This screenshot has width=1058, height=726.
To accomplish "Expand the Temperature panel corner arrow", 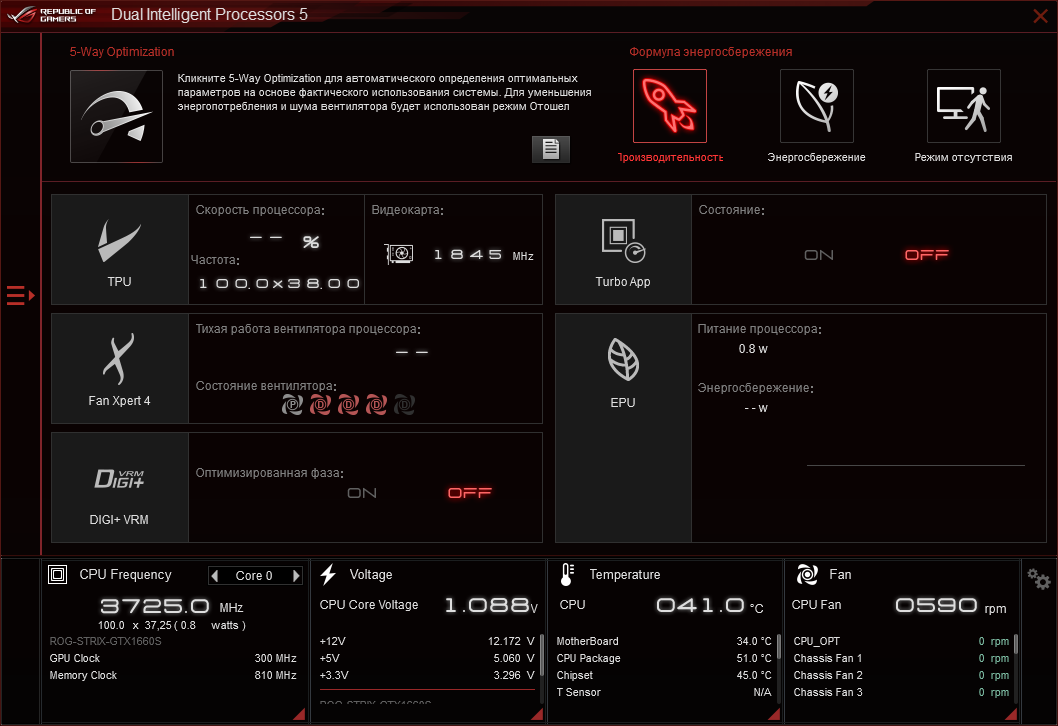I will point(774,715).
